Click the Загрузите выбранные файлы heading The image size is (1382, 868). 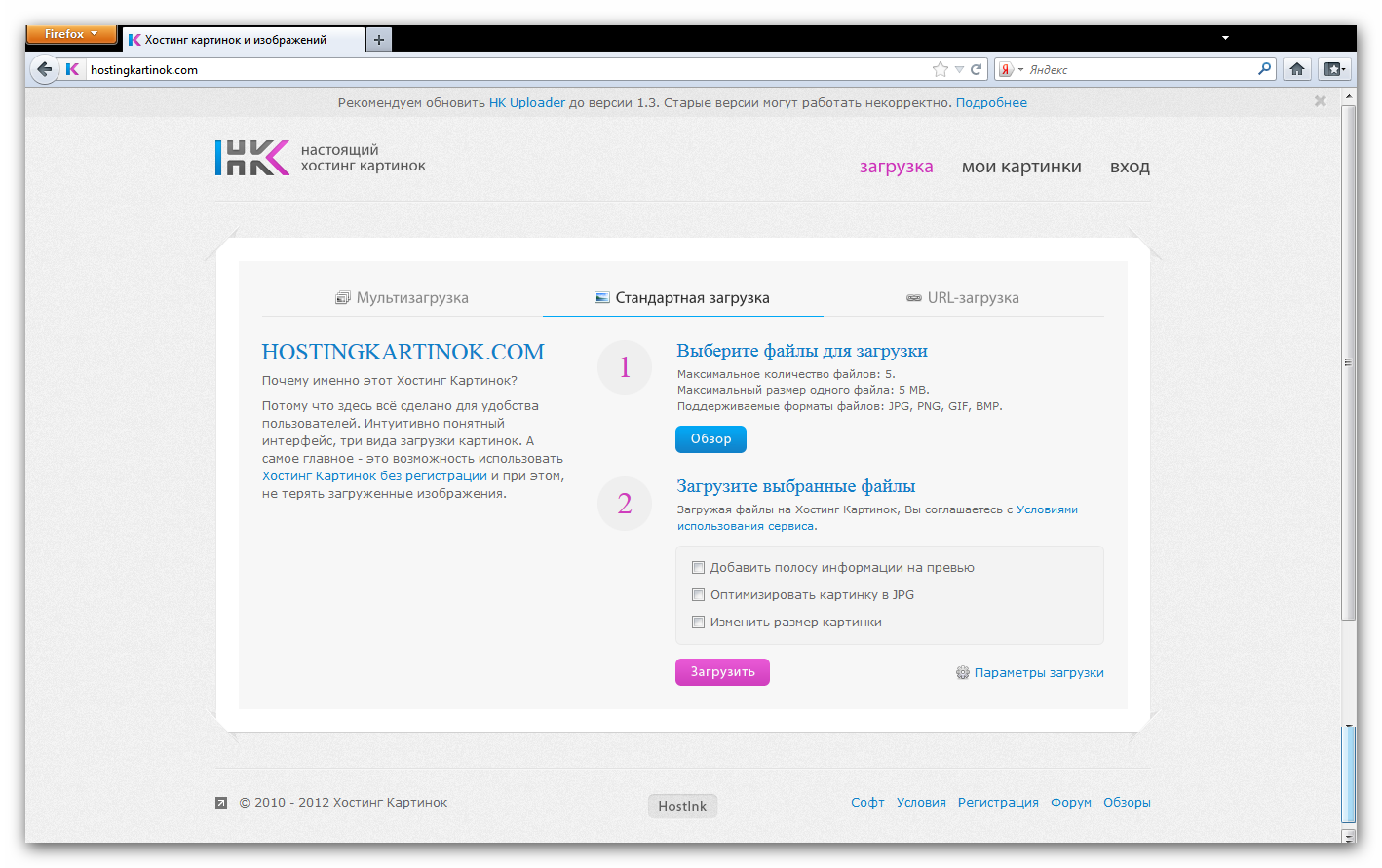(796, 486)
